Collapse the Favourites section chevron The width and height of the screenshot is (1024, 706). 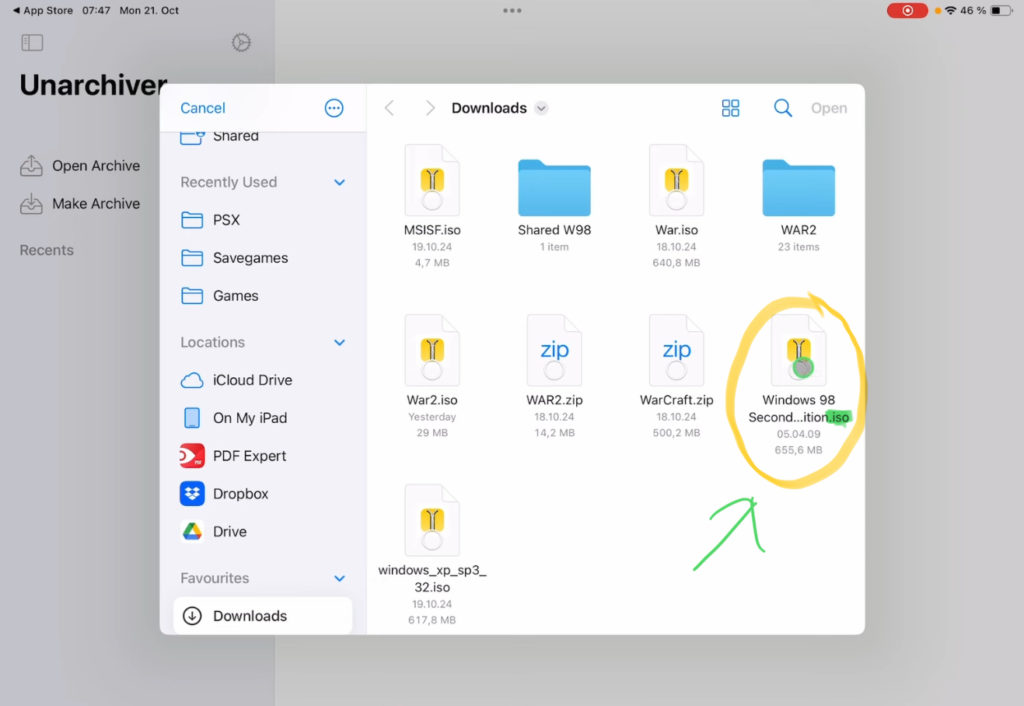click(x=340, y=578)
